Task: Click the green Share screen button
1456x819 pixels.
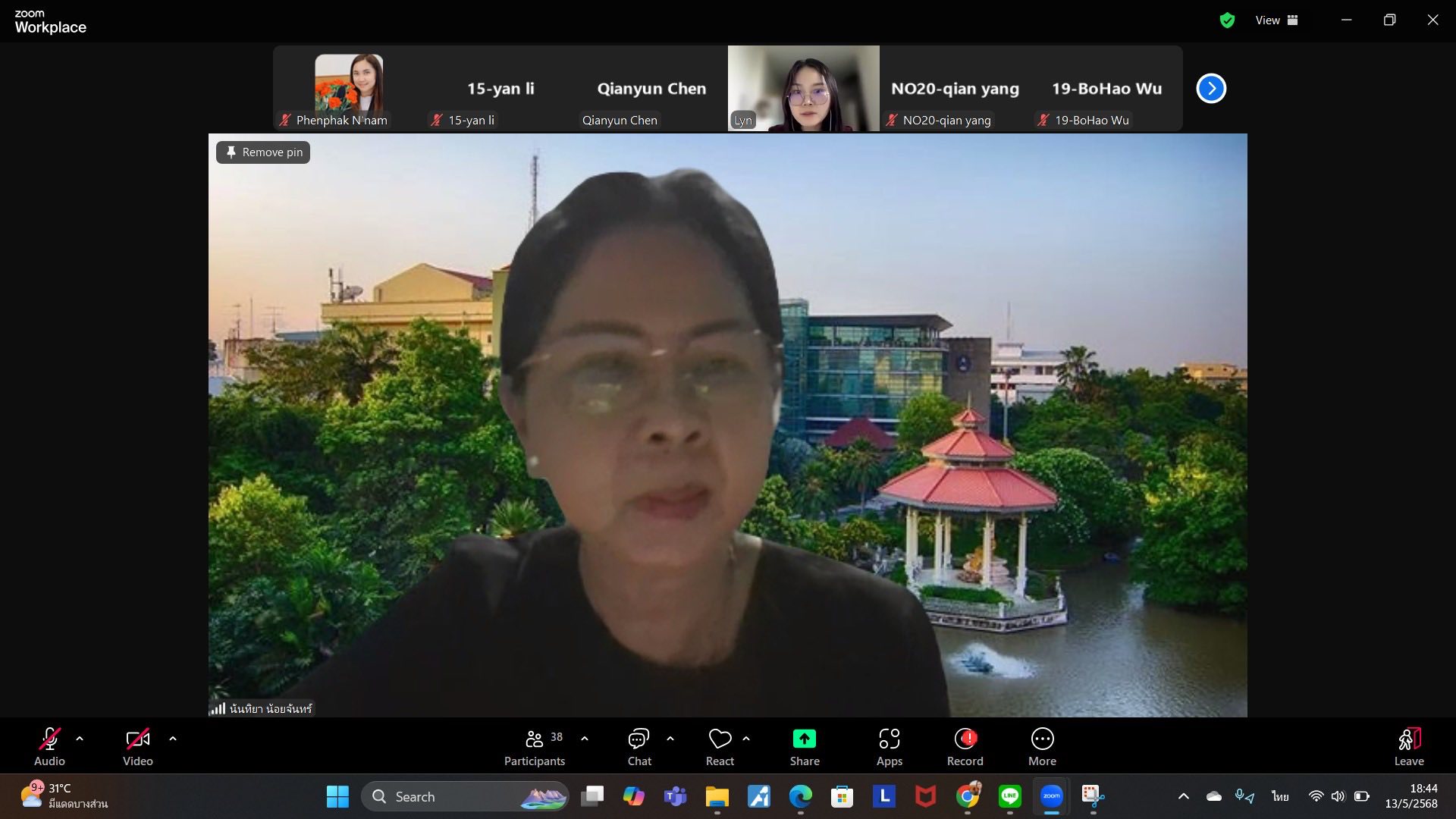Action: pos(805,746)
